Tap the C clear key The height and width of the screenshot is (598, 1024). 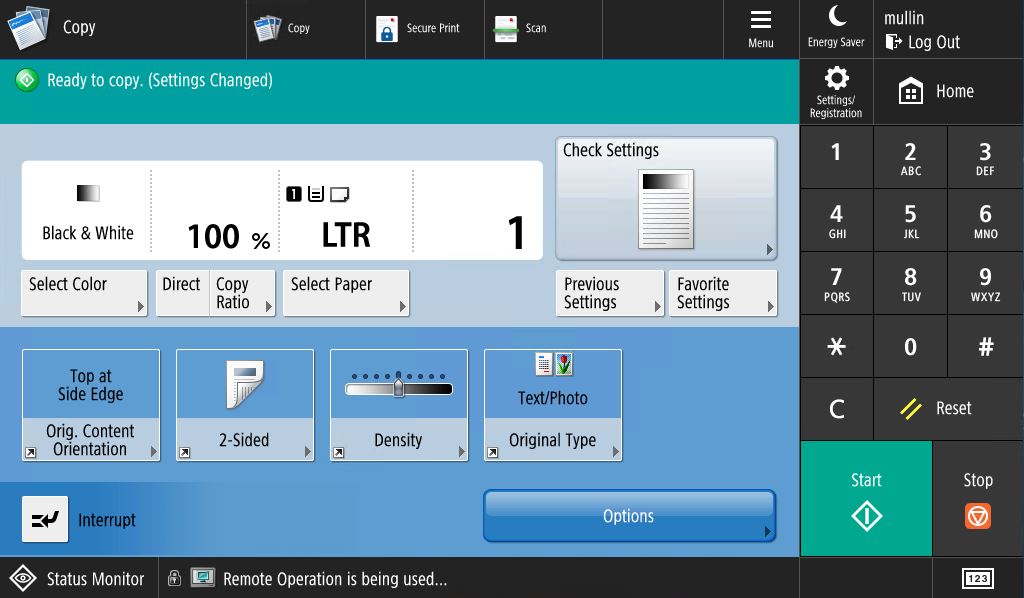pos(837,409)
